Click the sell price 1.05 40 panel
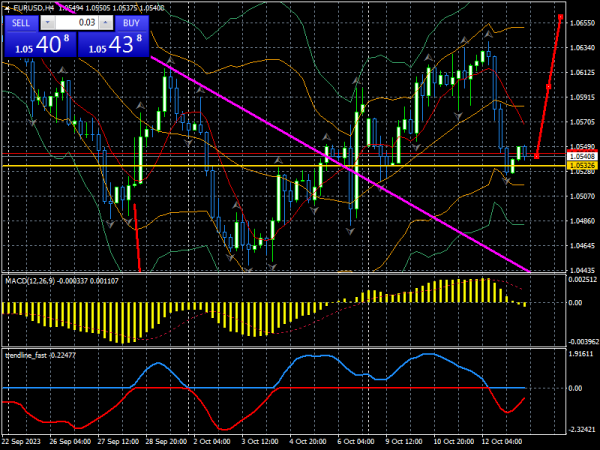The height and width of the screenshot is (450, 600). (x=38, y=45)
